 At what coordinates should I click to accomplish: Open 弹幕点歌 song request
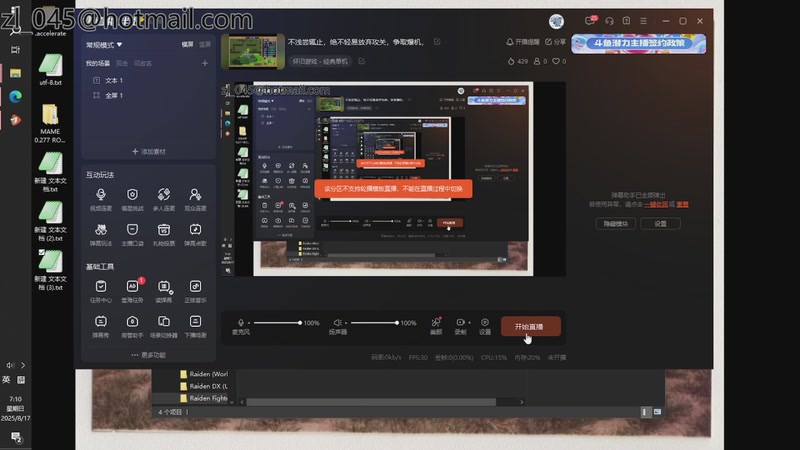pos(195,234)
